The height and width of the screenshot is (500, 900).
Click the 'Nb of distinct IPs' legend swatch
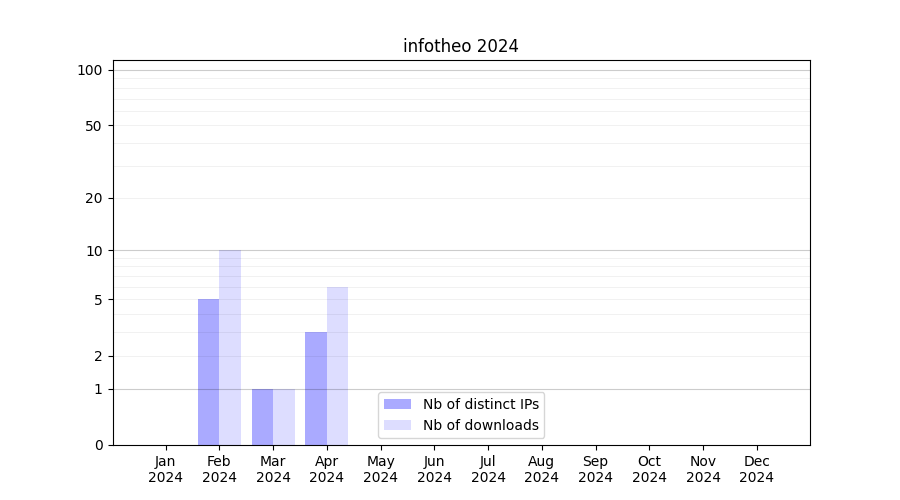tap(397, 404)
